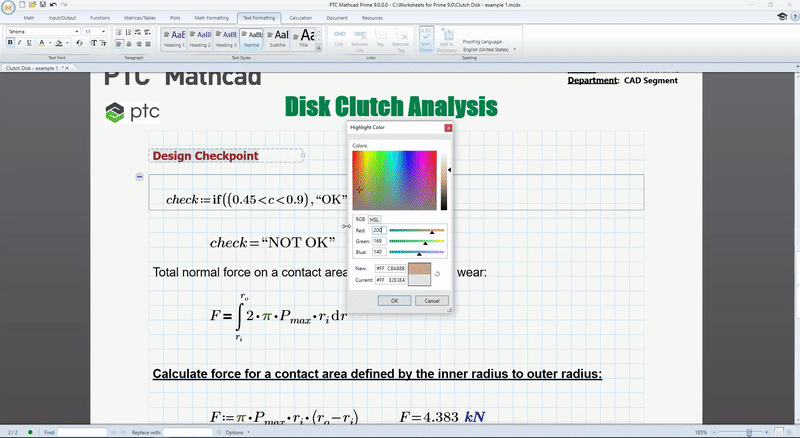Open the Calculation ribbon tab
Screen dimensions: 800x438
[x=299, y=18]
